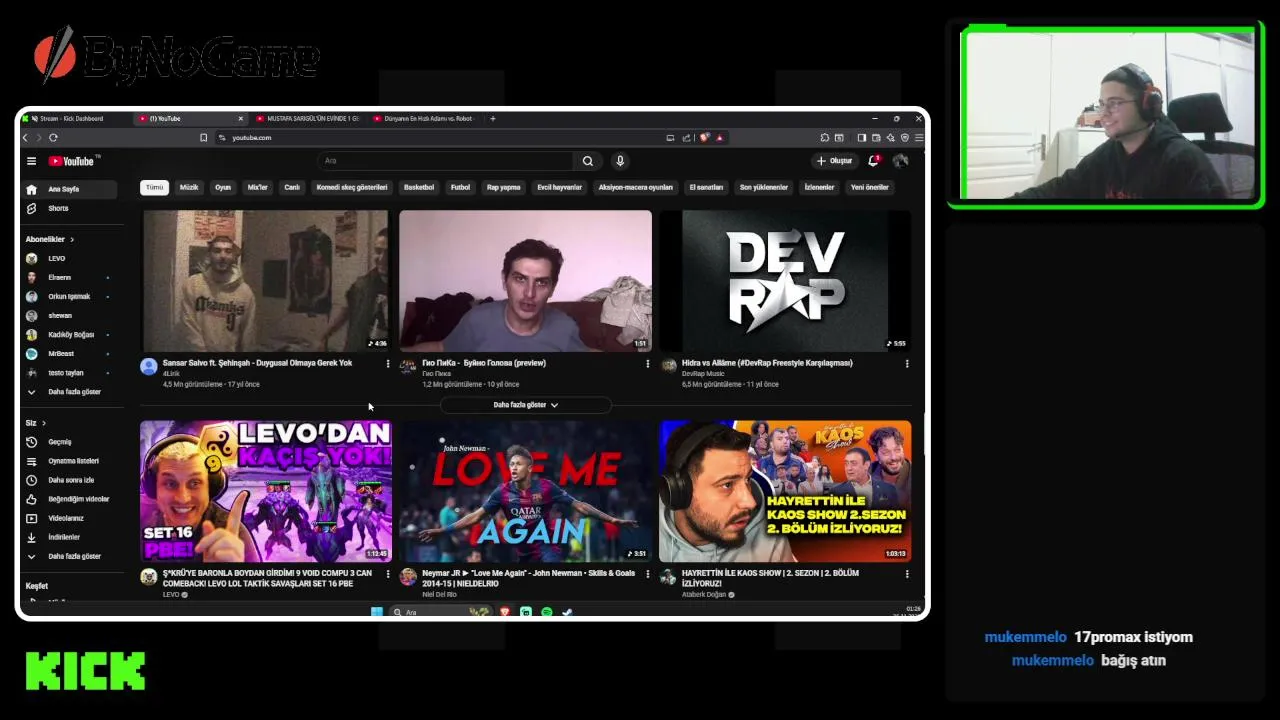
Task: Open Kadıköy Boğası subscription
Action: [70, 335]
